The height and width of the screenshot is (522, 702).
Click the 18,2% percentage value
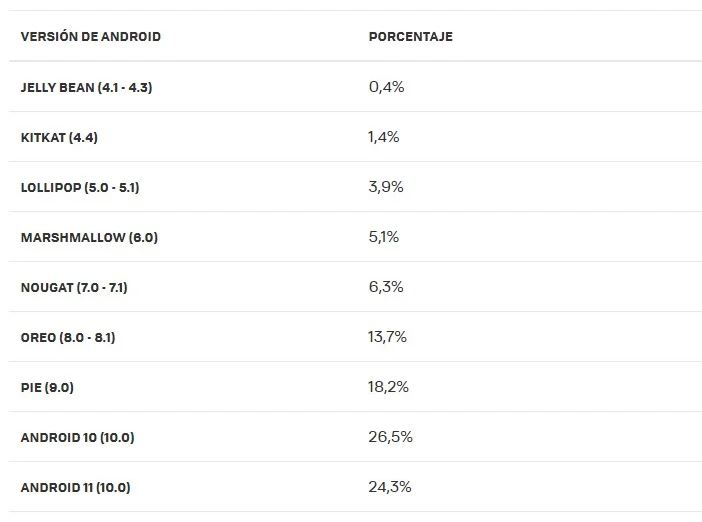(388, 387)
